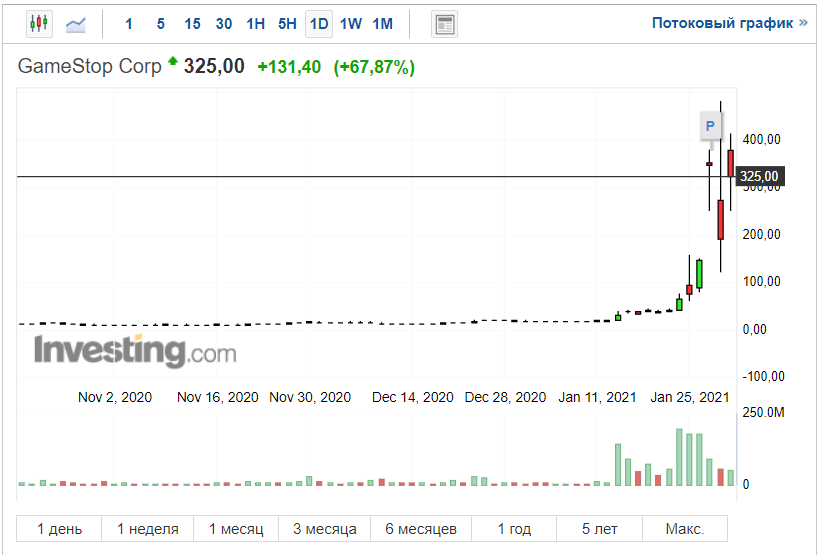This screenshot has width=827, height=555.
Task: Click the P marker on chart
Action: [x=710, y=126]
